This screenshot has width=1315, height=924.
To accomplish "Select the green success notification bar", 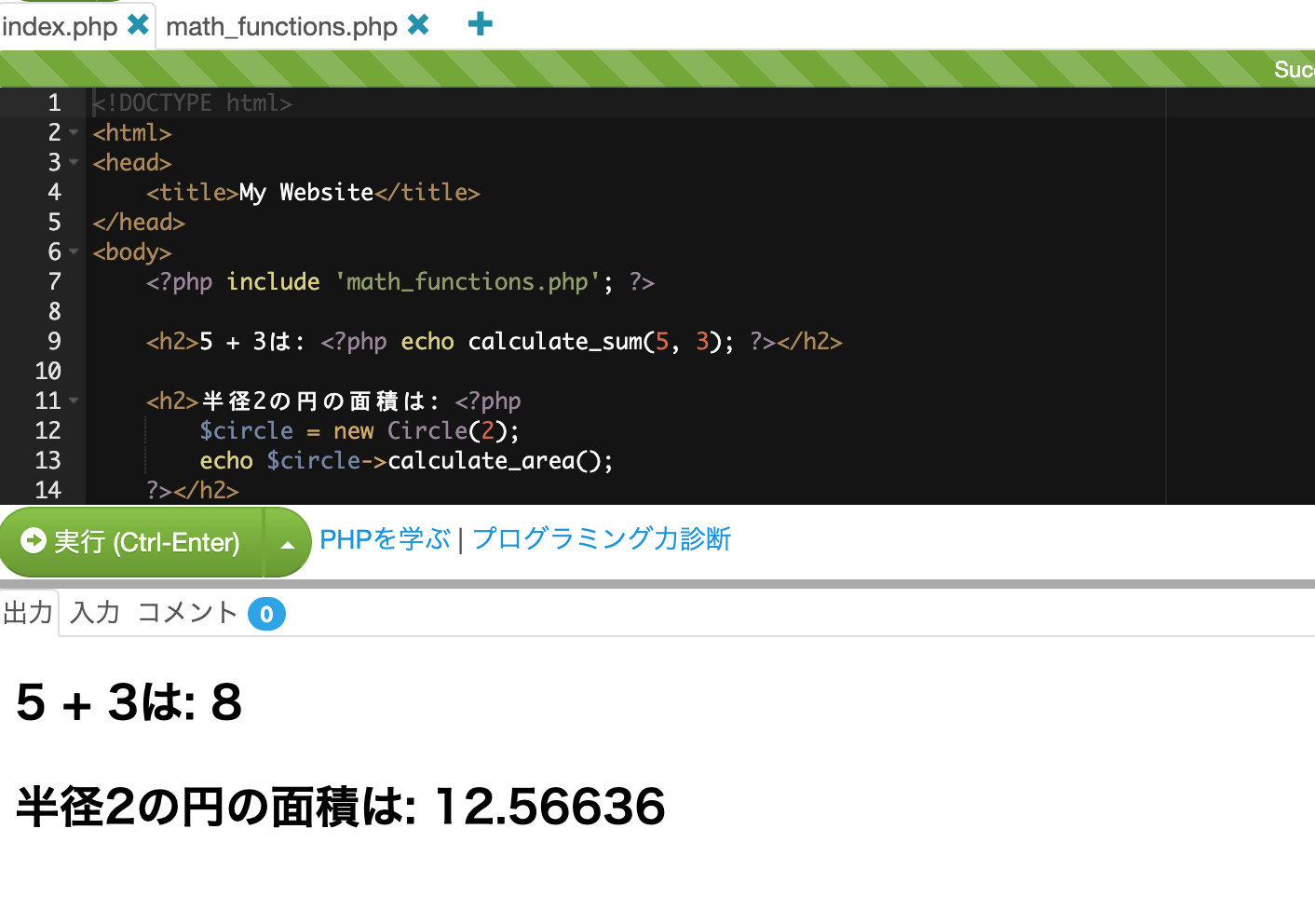I will coord(652,68).
